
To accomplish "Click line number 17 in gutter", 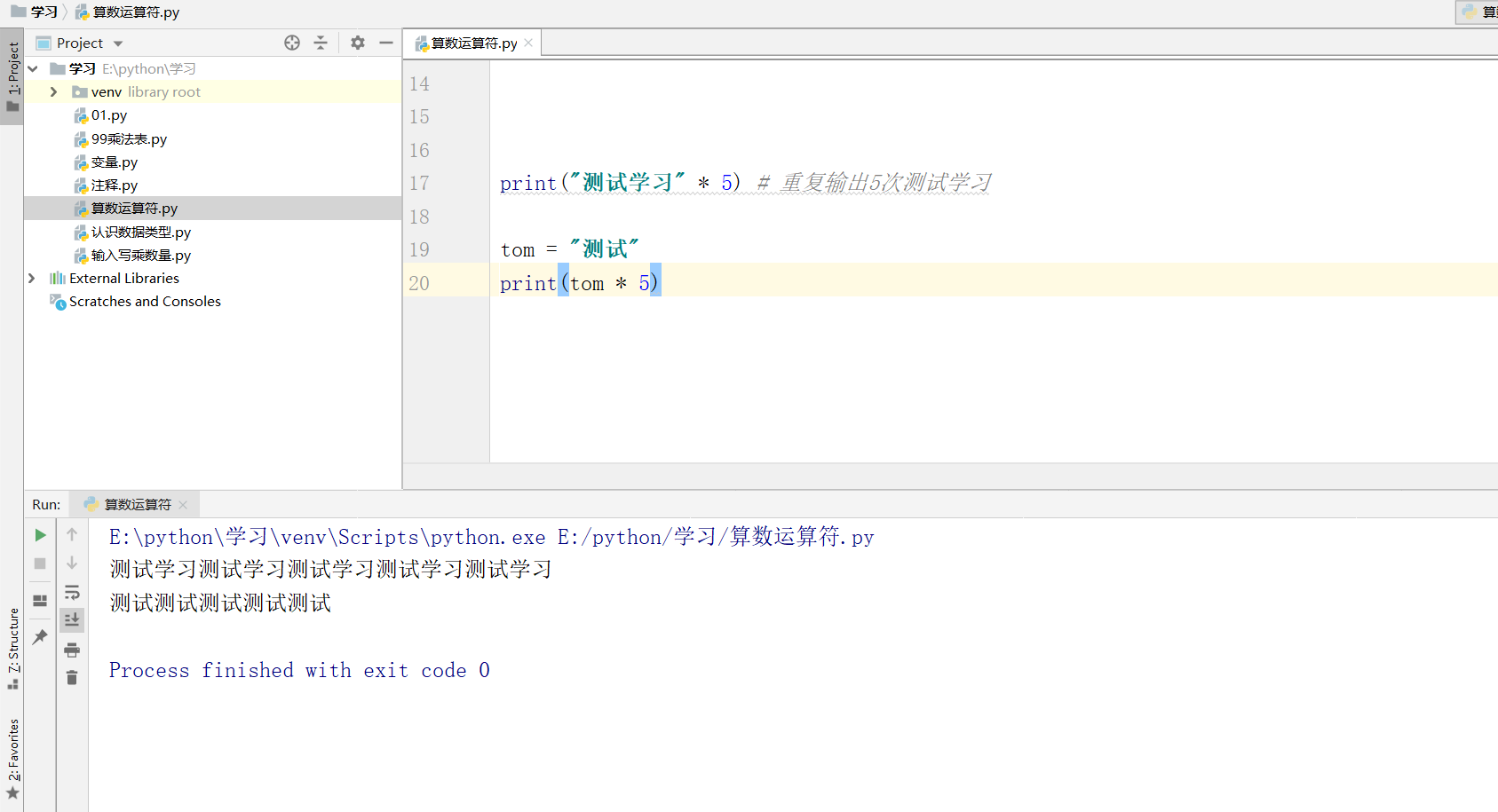I will point(419,184).
